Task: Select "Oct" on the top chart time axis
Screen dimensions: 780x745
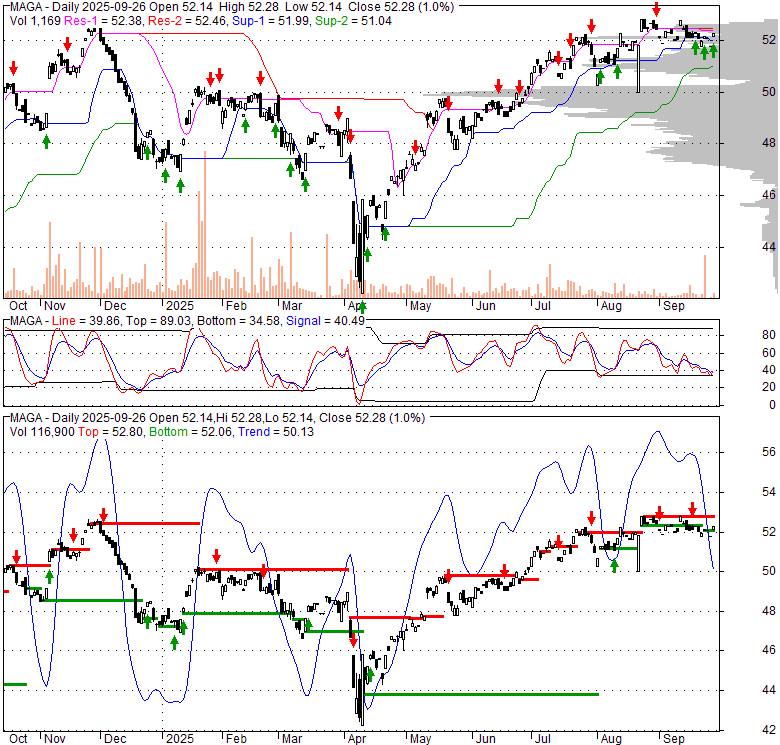Action: (18, 306)
